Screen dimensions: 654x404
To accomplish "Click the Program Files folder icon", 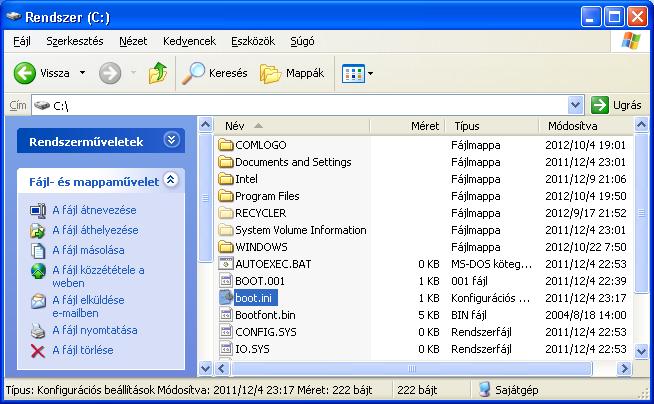I will point(226,196).
